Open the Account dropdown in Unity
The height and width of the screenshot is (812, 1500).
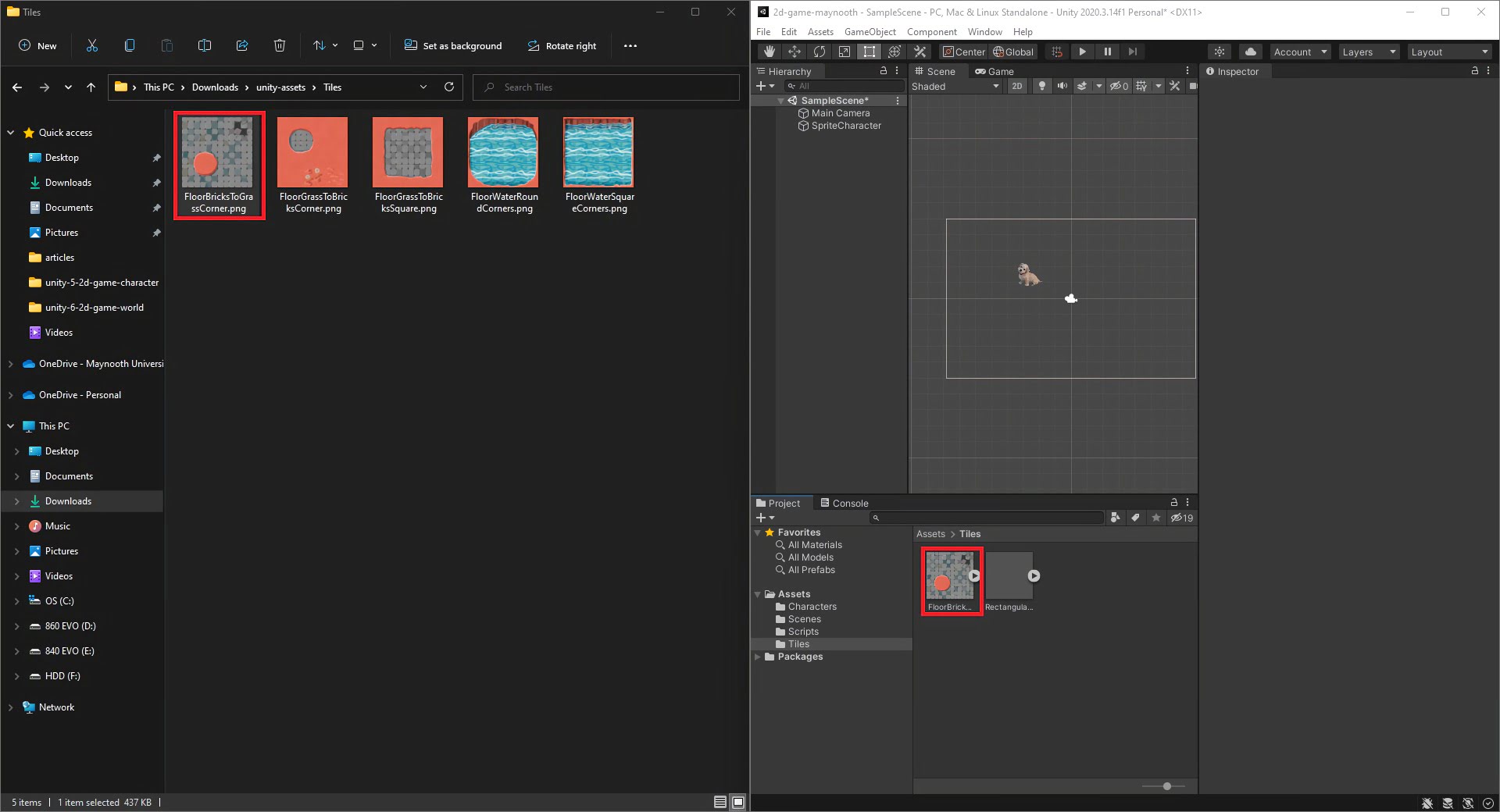(x=1300, y=52)
